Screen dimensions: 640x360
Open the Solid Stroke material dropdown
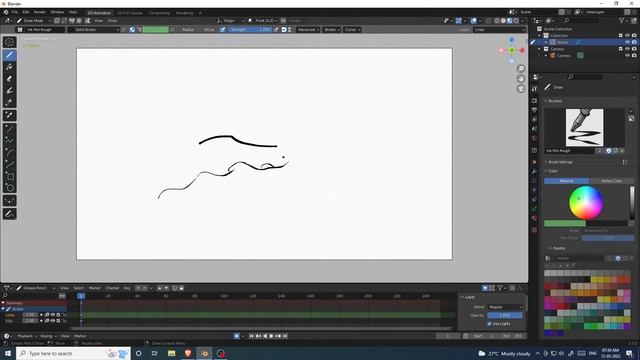tap(93, 29)
